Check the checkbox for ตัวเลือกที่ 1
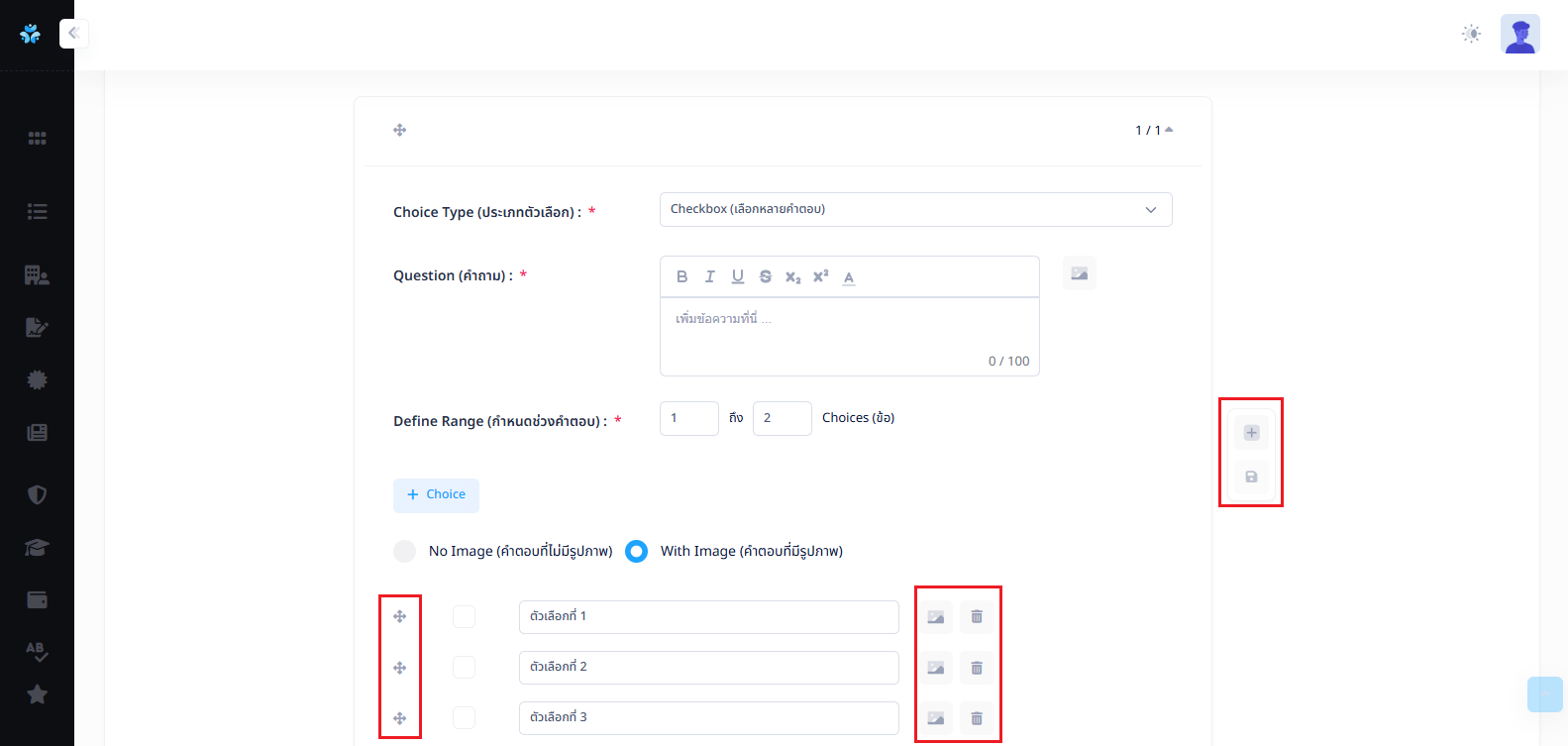 [464, 617]
